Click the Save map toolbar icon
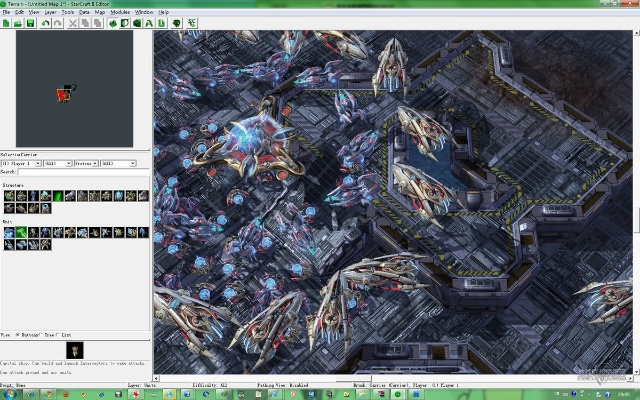640x400 pixels. coord(31,22)
